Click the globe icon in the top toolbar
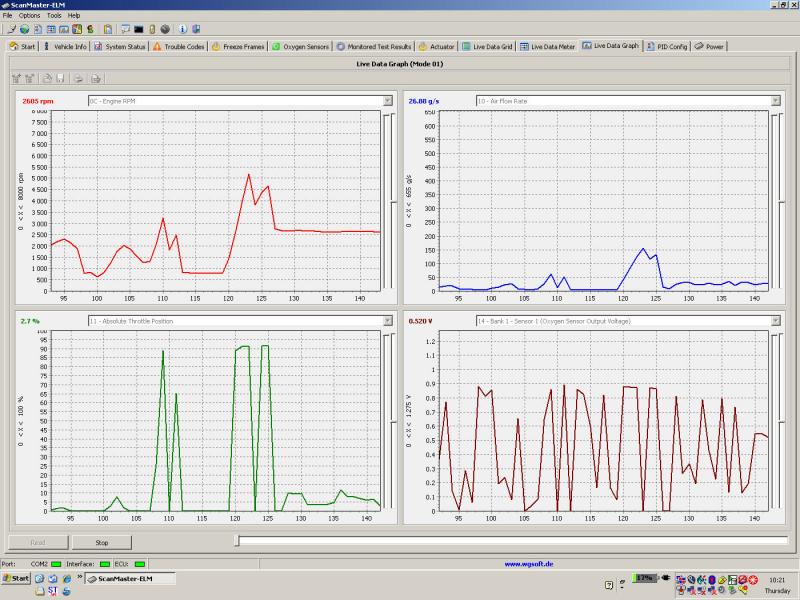This screenshot has width=800, height=600. [23, 29]
